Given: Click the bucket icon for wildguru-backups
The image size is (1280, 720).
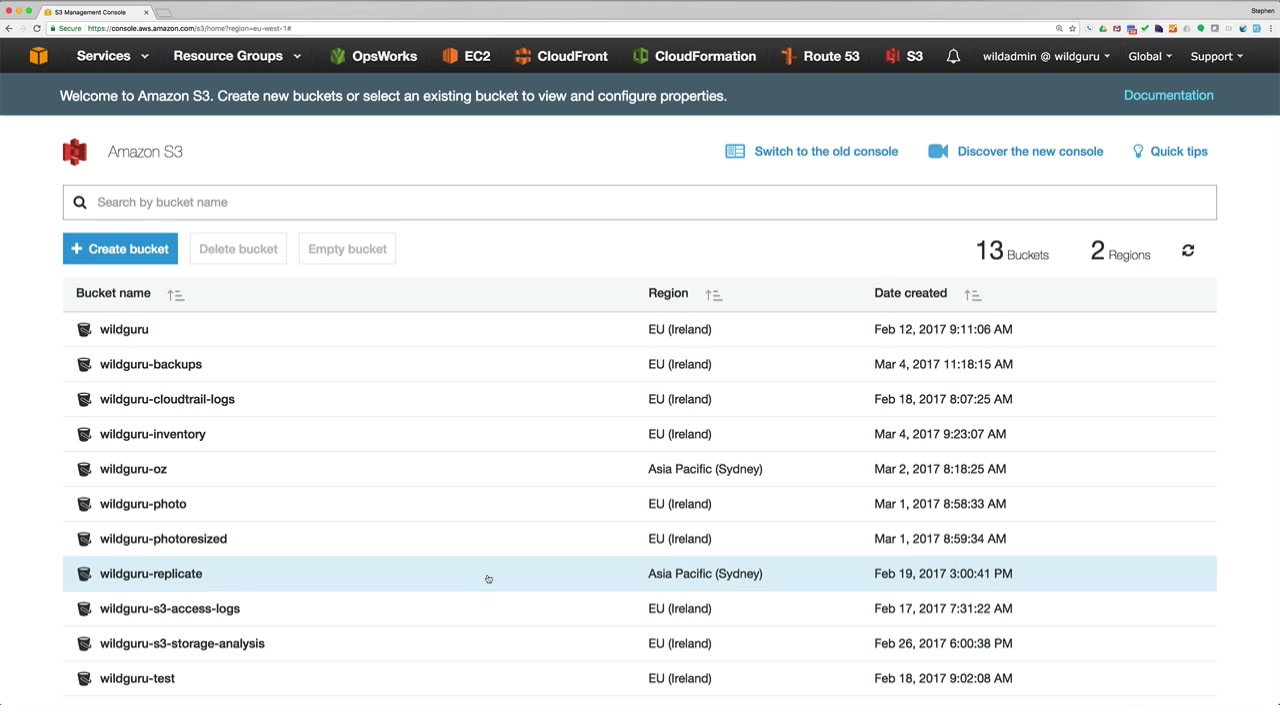Looking at the screenshot, I should click(84, 364).
